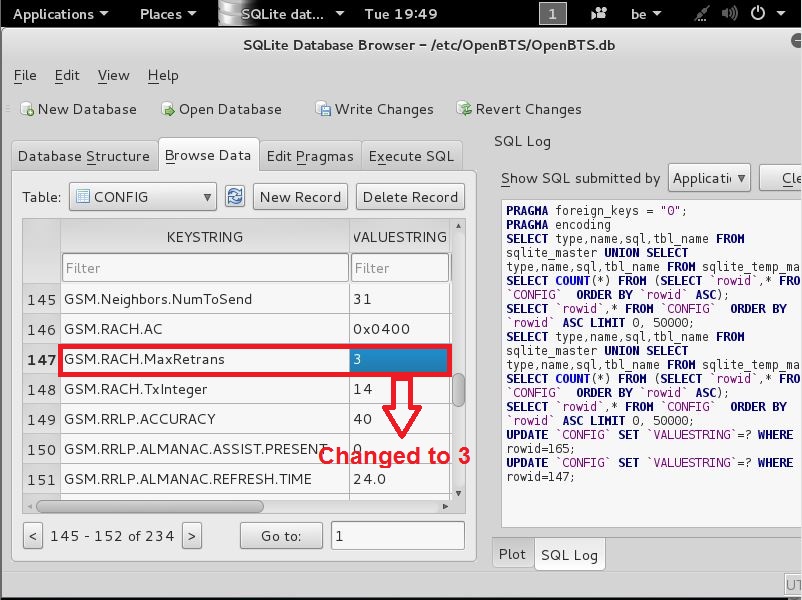Viewport: 802px width, 600px height.
Task: Refresh the table data with the refresh icon
Action: click(235, 196)
